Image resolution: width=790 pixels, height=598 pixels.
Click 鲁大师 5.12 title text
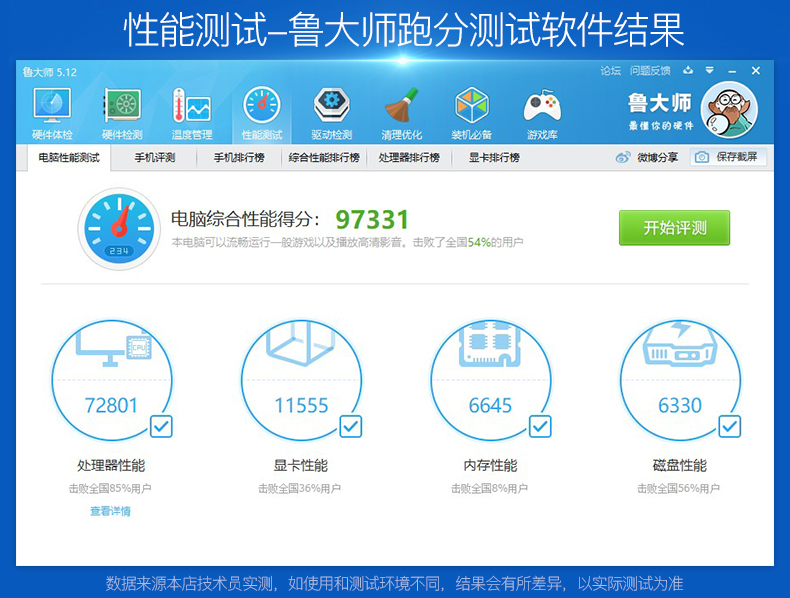pos(49,72)
